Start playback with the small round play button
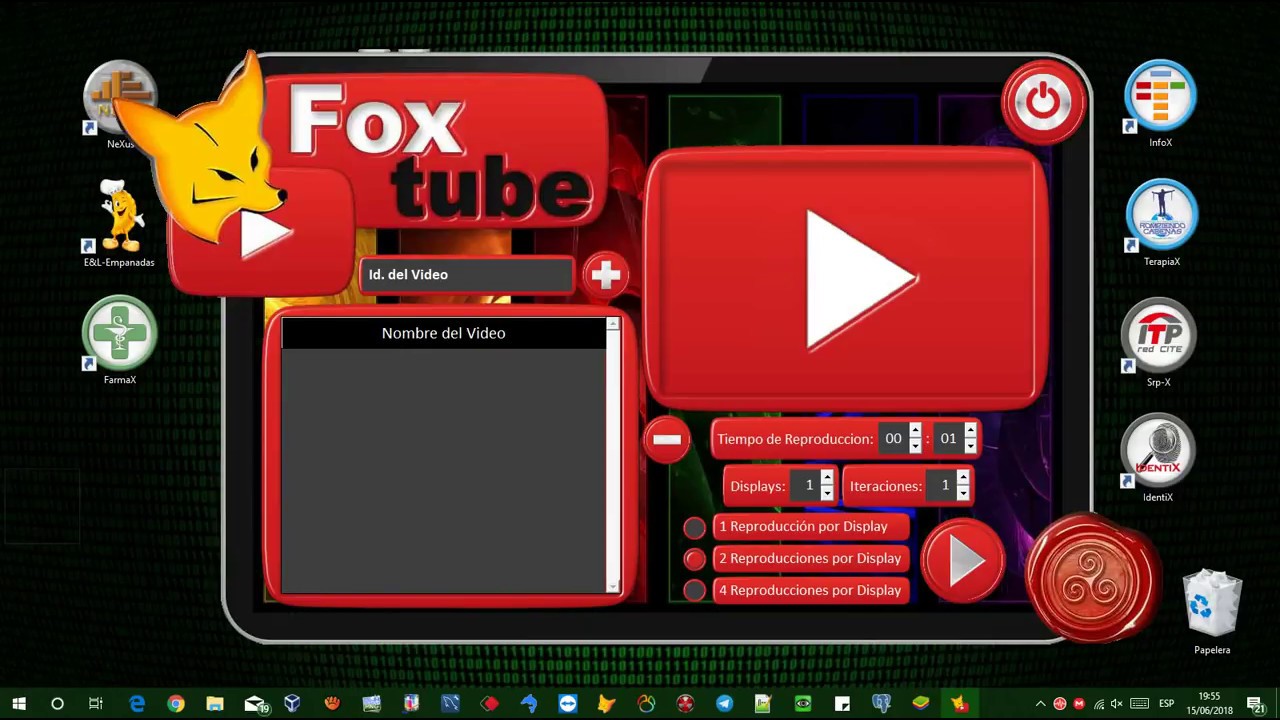 click(x=962, y=561)
